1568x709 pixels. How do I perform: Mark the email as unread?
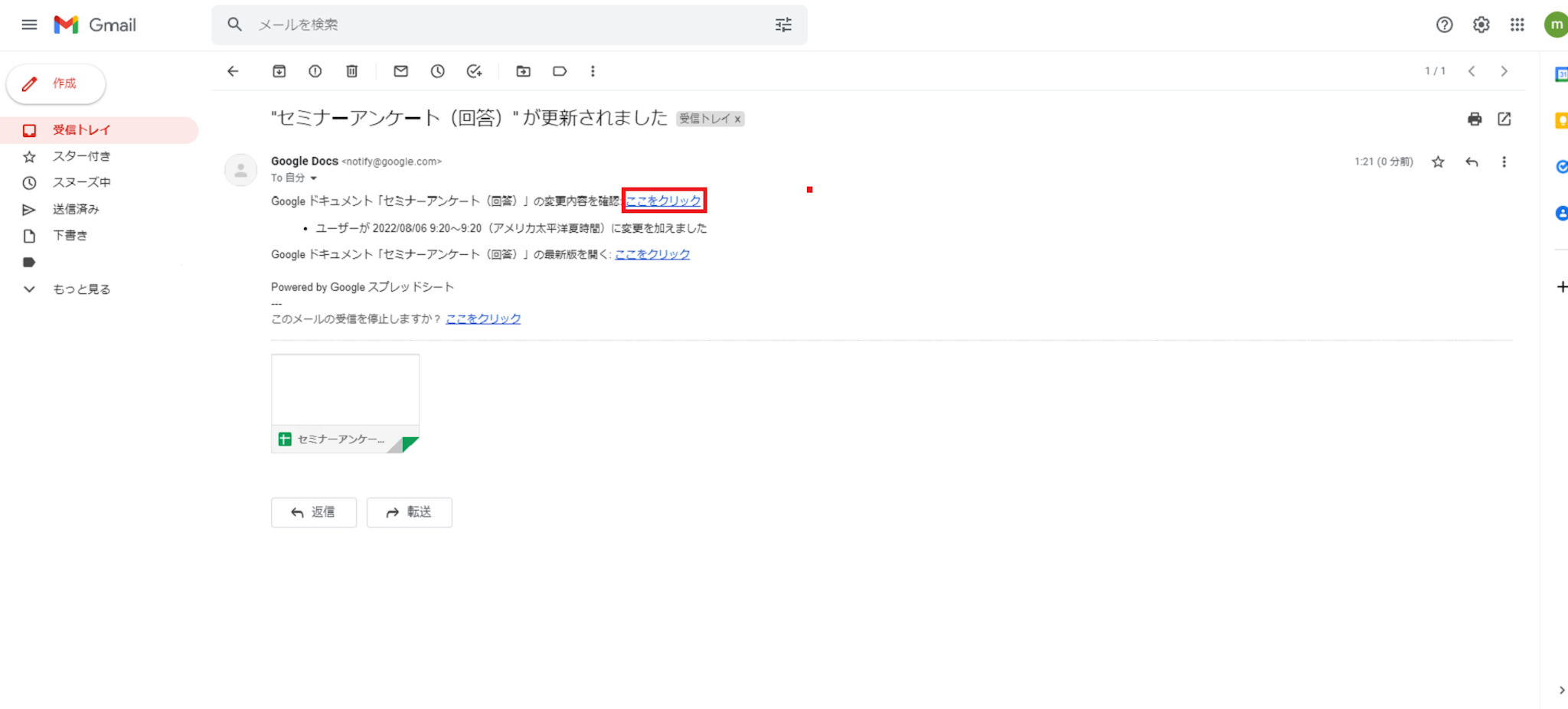(x=400, y=71)
